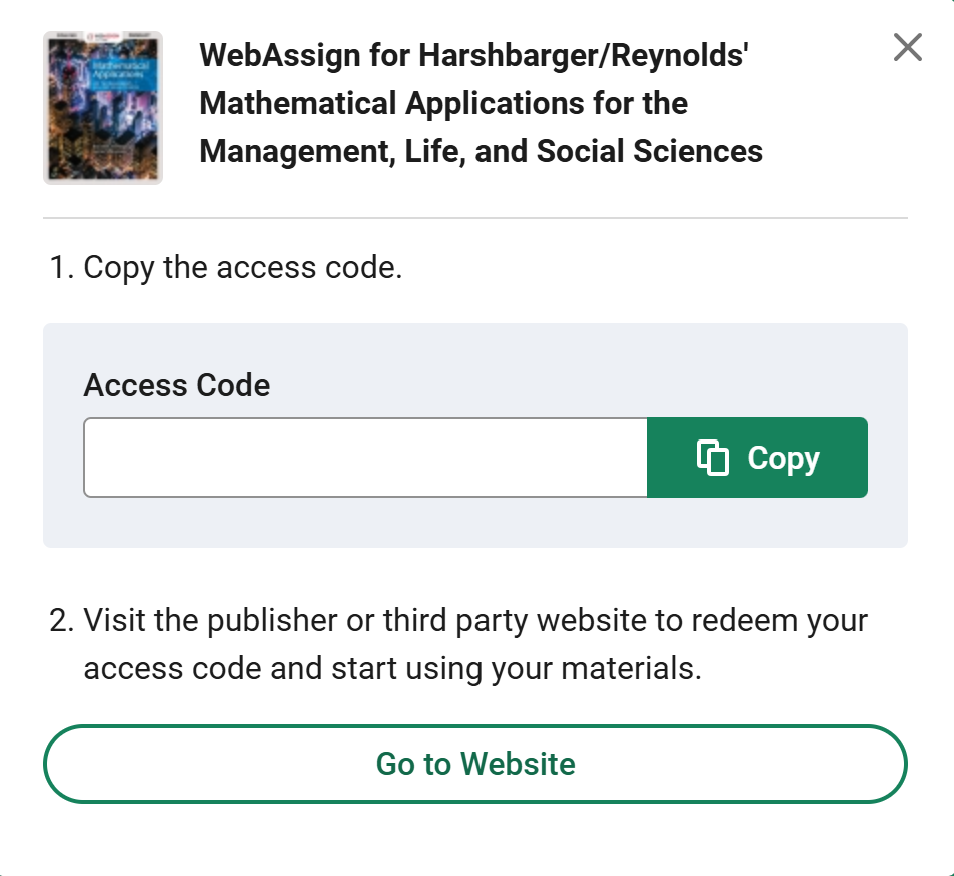The height and width of the screenshot is (876, 954).
Task: Click the Access Code field label
Action: 176,385
